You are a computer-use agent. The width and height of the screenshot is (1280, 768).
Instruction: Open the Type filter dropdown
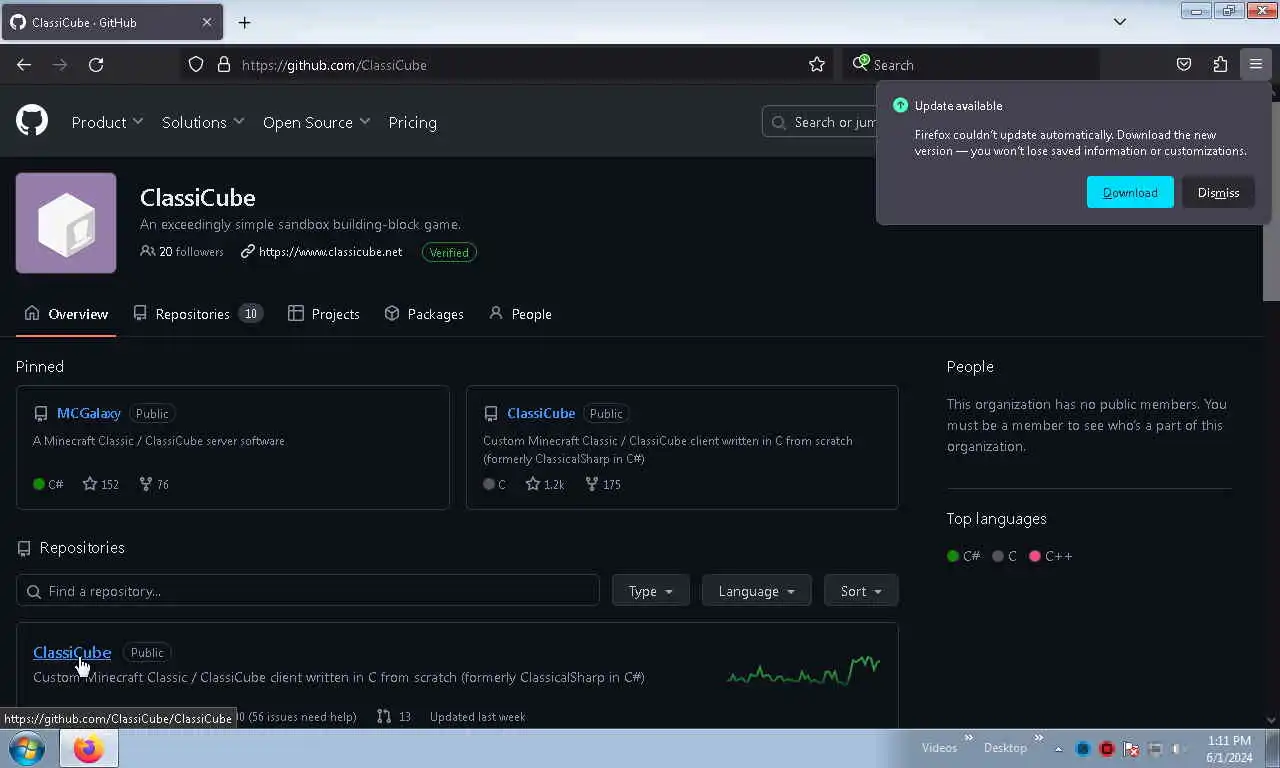(x=650, y=591)
